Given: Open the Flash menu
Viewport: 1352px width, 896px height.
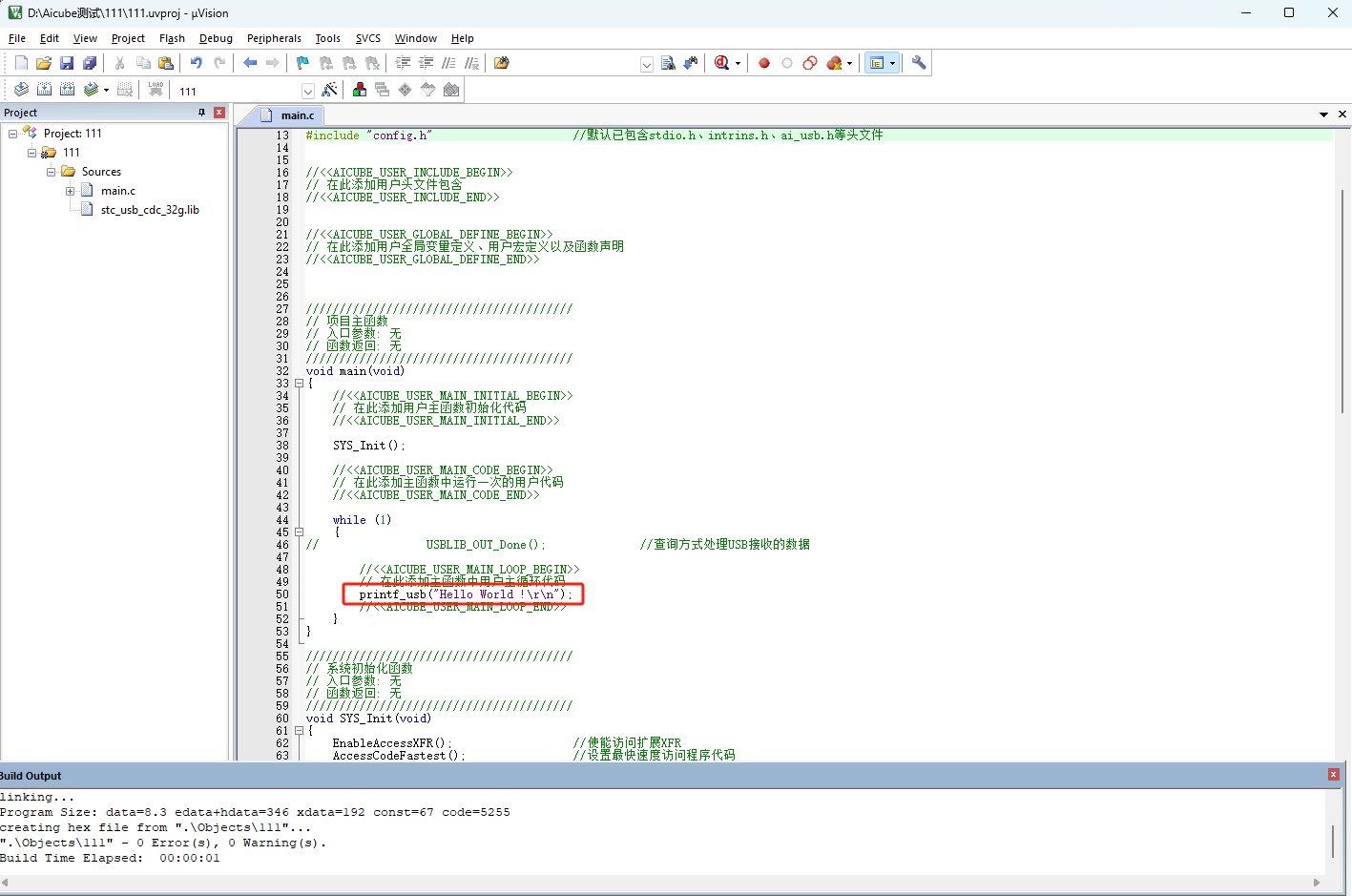Looking at the screenshot, I should tap(172, 38).
